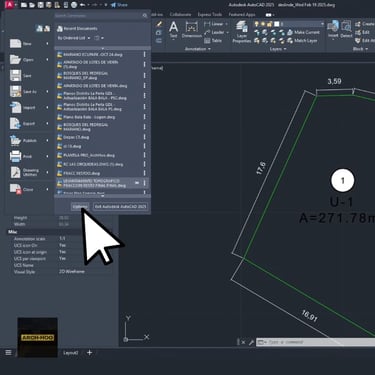Pin the highlighted LEVANTAMIENTO TOPOGRAFICO recent file
The width and height of the screenshot is (375, 375).
click(x=137, y=183)
